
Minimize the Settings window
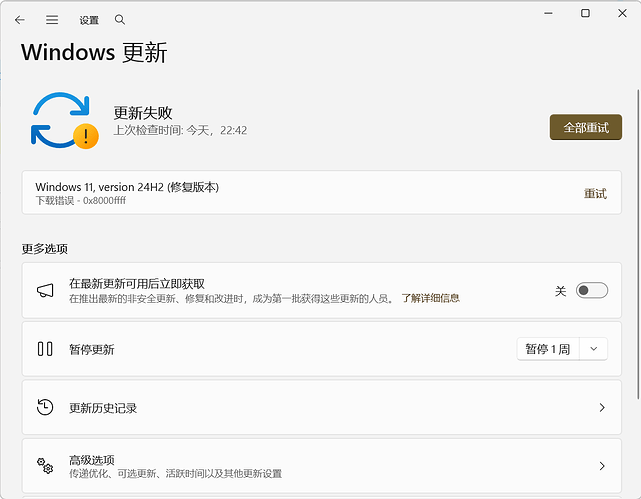point(548,13)
